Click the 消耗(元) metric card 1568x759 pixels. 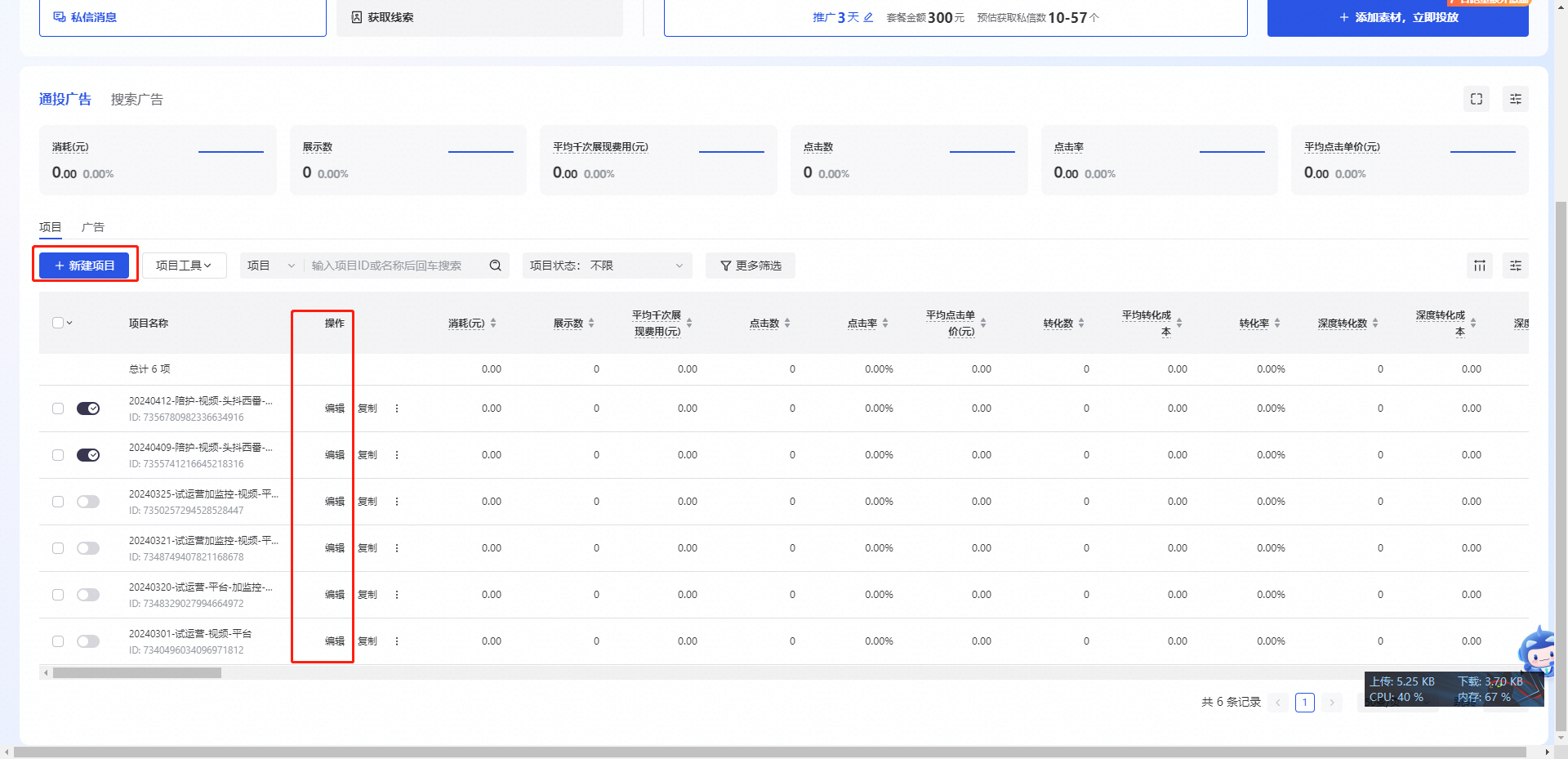point(158,160)
